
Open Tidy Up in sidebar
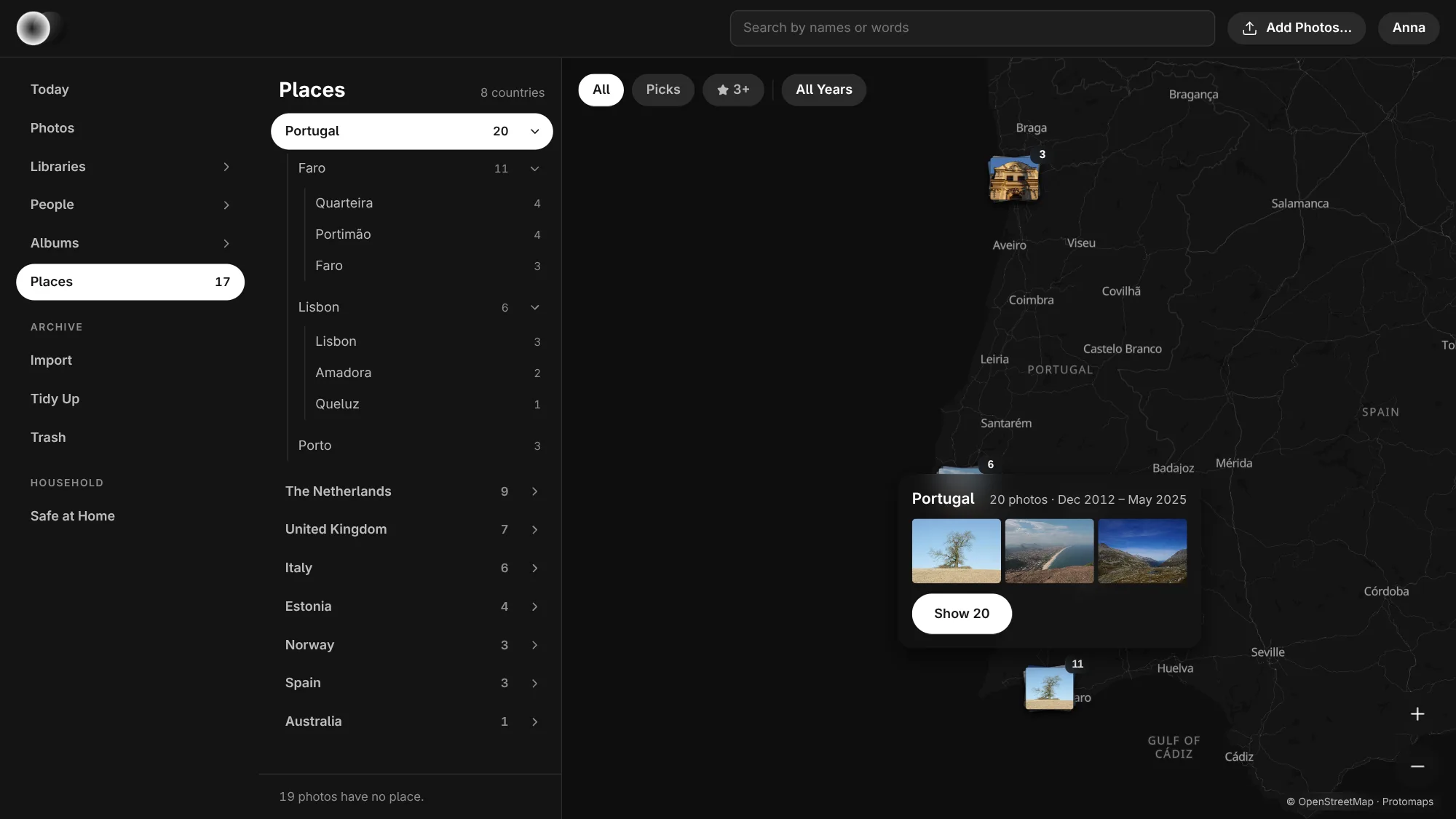[130, 399]
